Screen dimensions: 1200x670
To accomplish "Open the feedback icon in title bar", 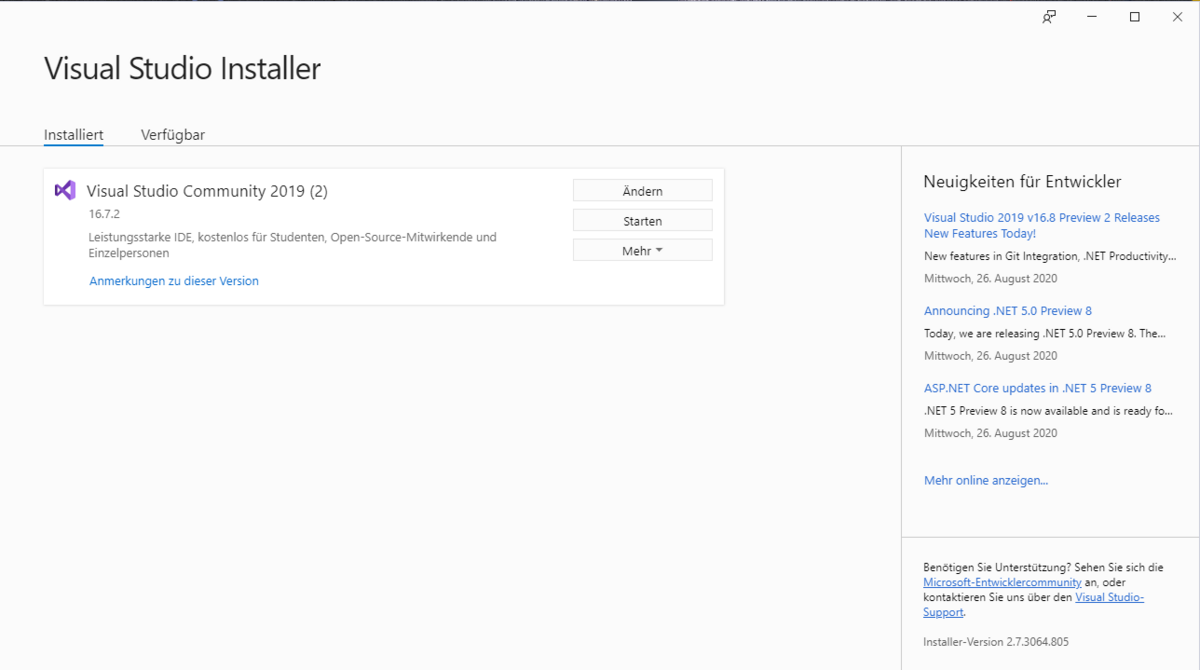I will 1049,17.
